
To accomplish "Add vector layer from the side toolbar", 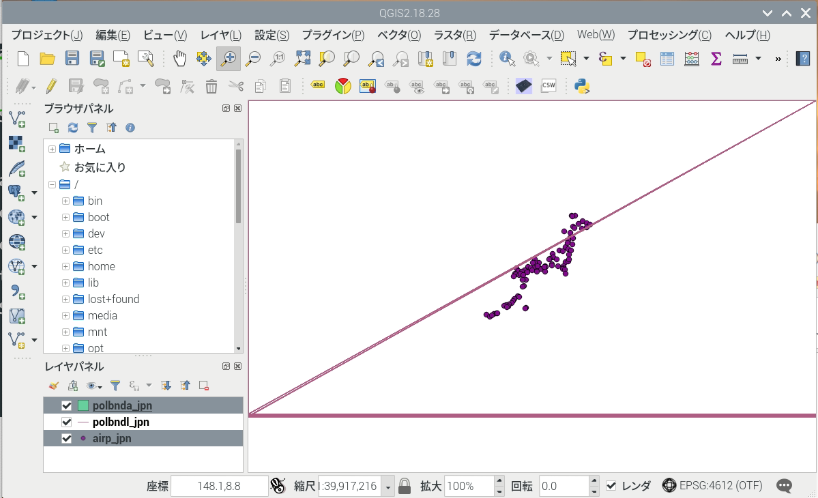I will (17, 119).
